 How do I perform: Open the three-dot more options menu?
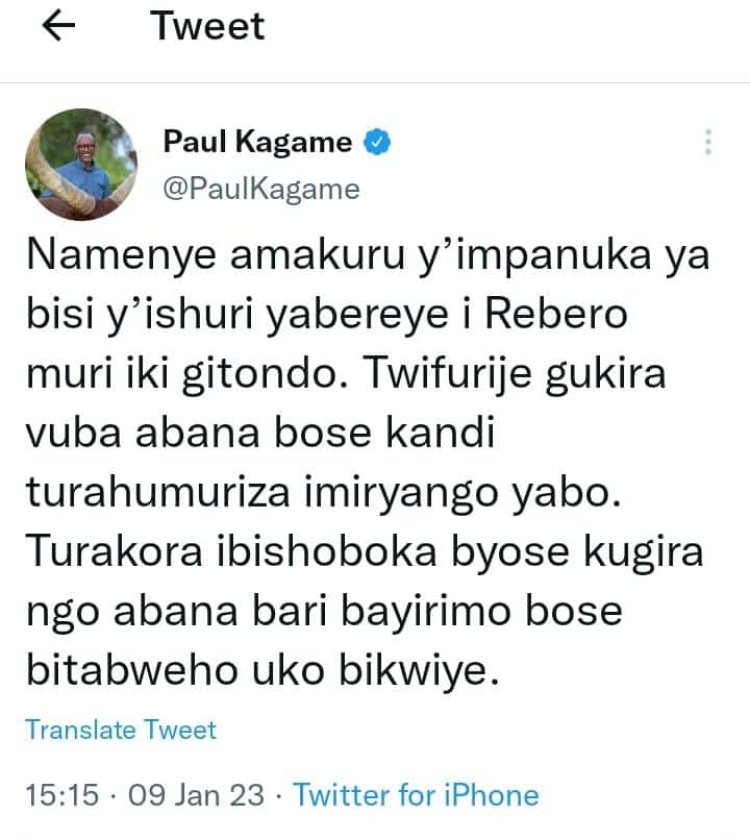coord(708,142)
